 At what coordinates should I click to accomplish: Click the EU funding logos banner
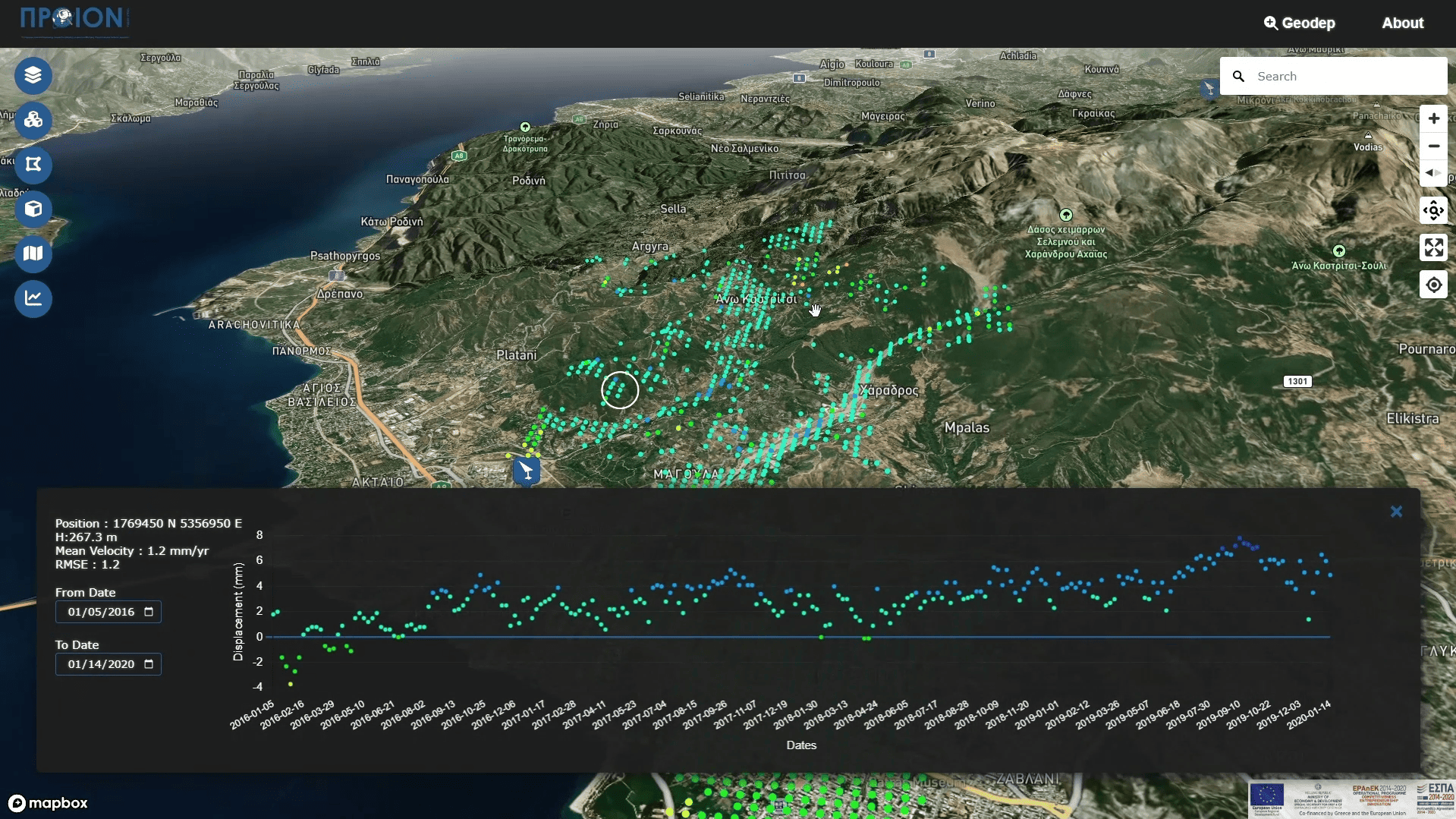[1351, 800]
